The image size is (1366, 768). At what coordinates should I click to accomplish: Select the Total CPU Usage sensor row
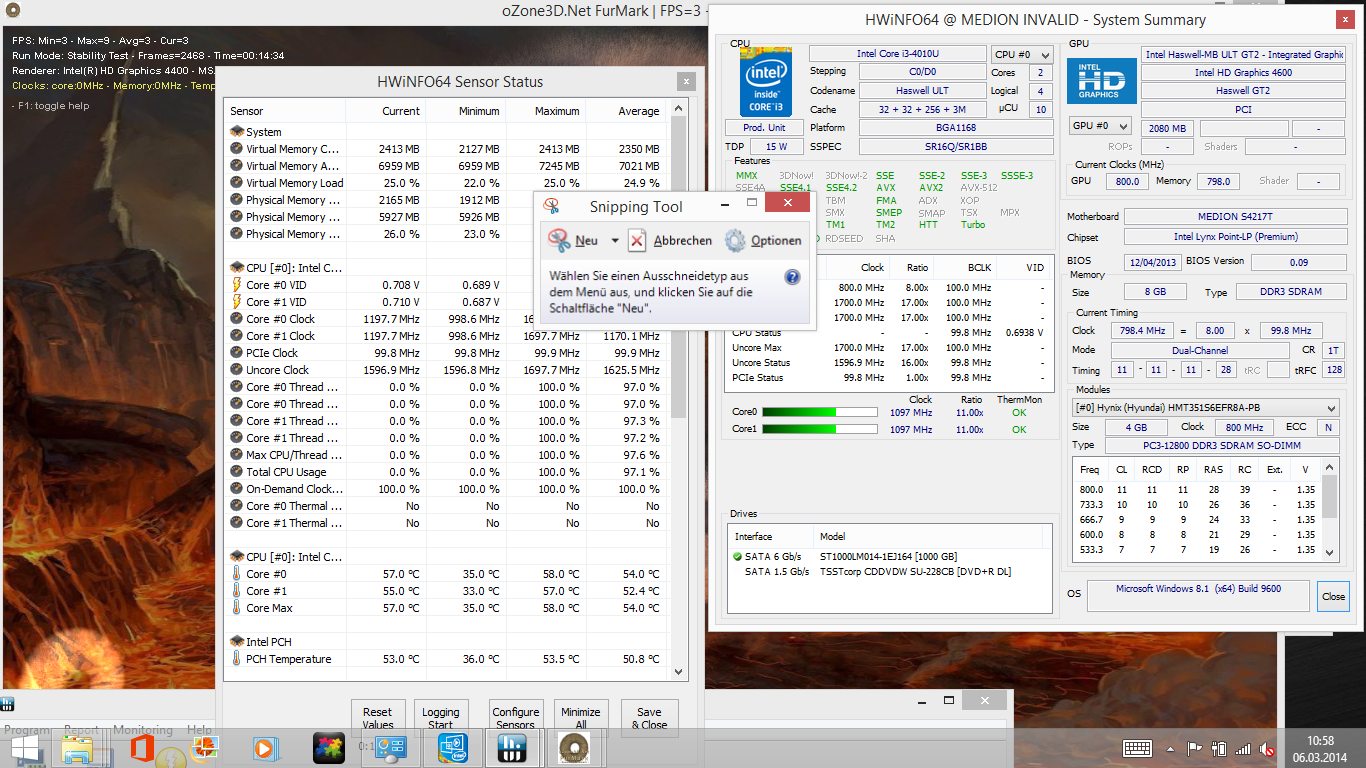445,472
